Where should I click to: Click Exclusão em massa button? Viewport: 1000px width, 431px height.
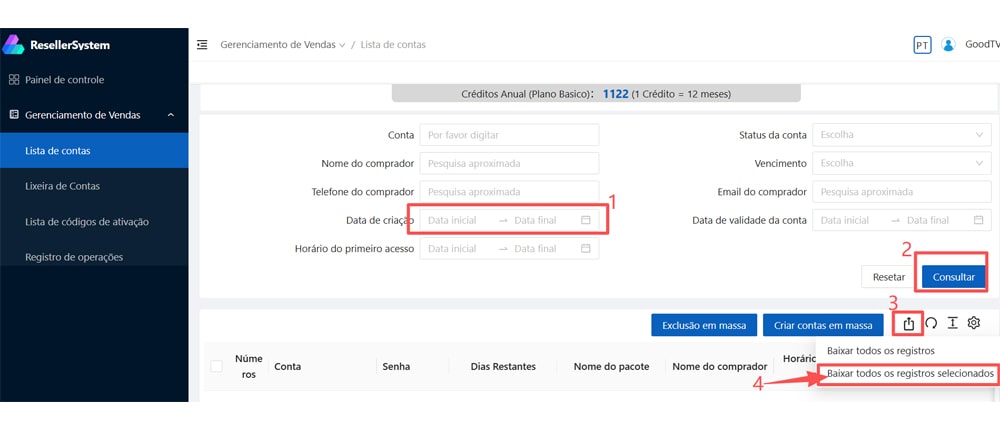[703, 325]
